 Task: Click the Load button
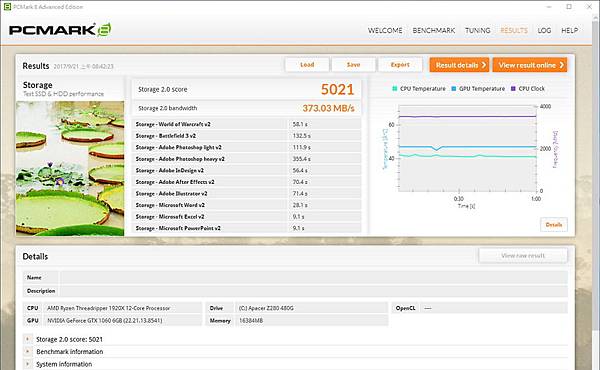coord(307,65)
